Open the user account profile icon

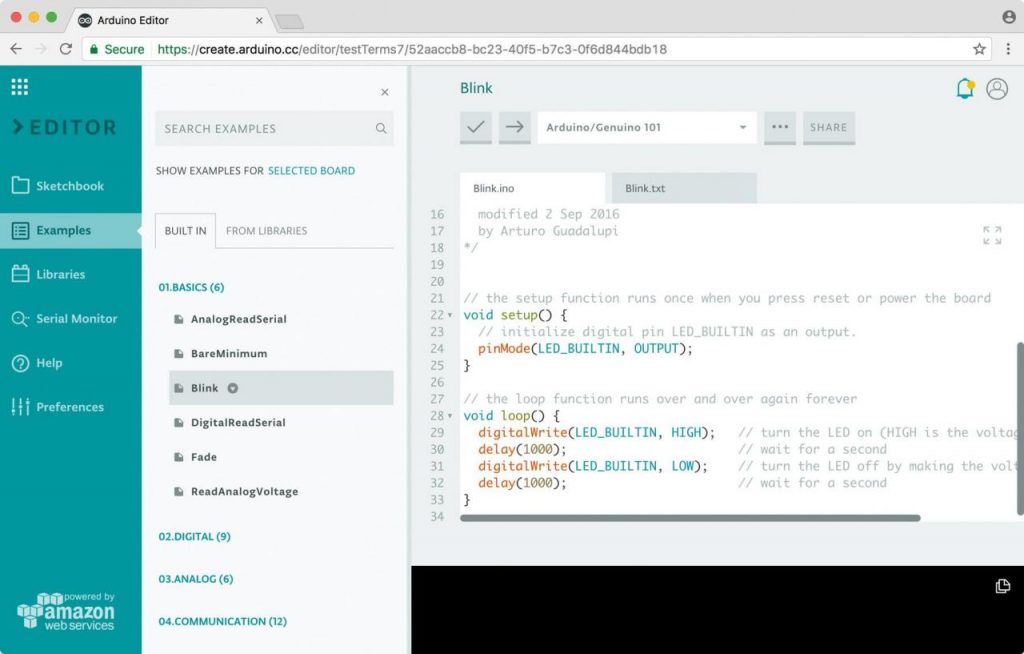tap(996, 88)
